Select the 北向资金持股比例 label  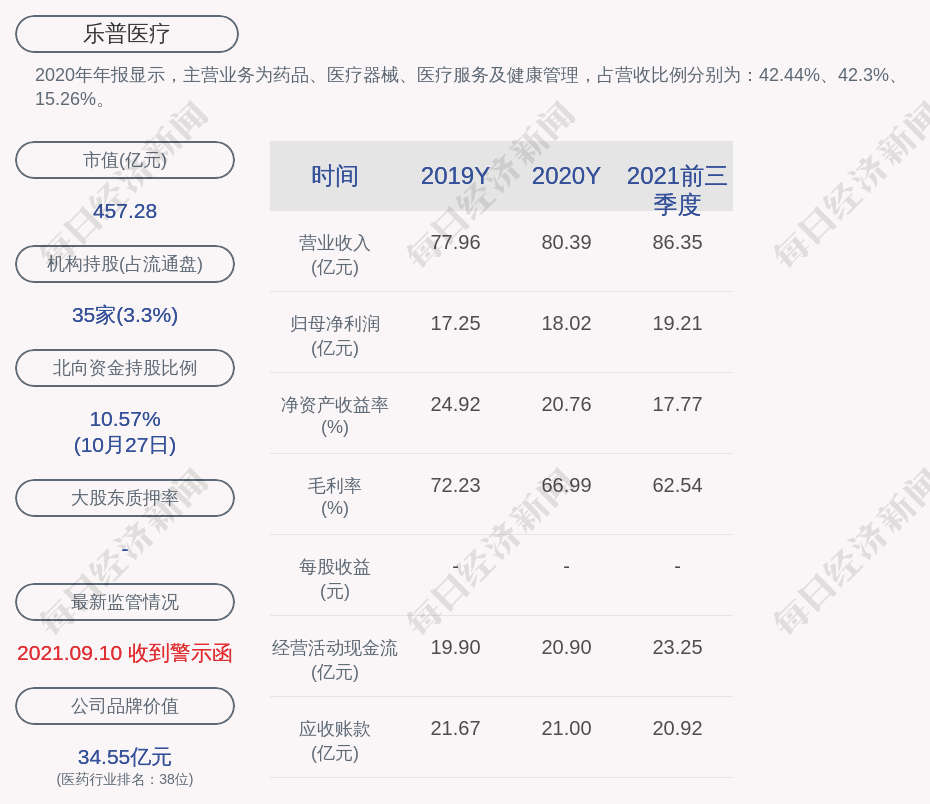(x=125, y=368)
